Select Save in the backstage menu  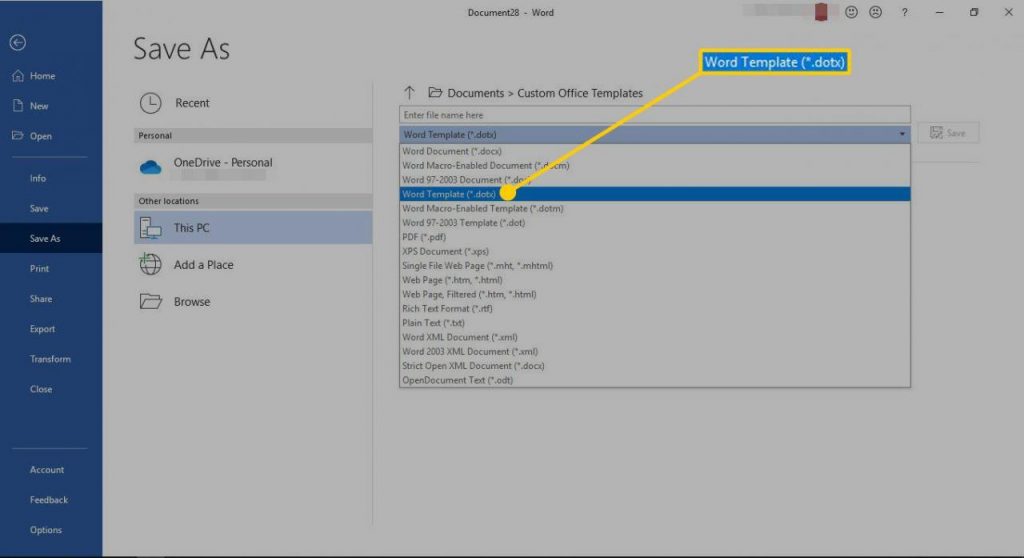coord(39,208)
